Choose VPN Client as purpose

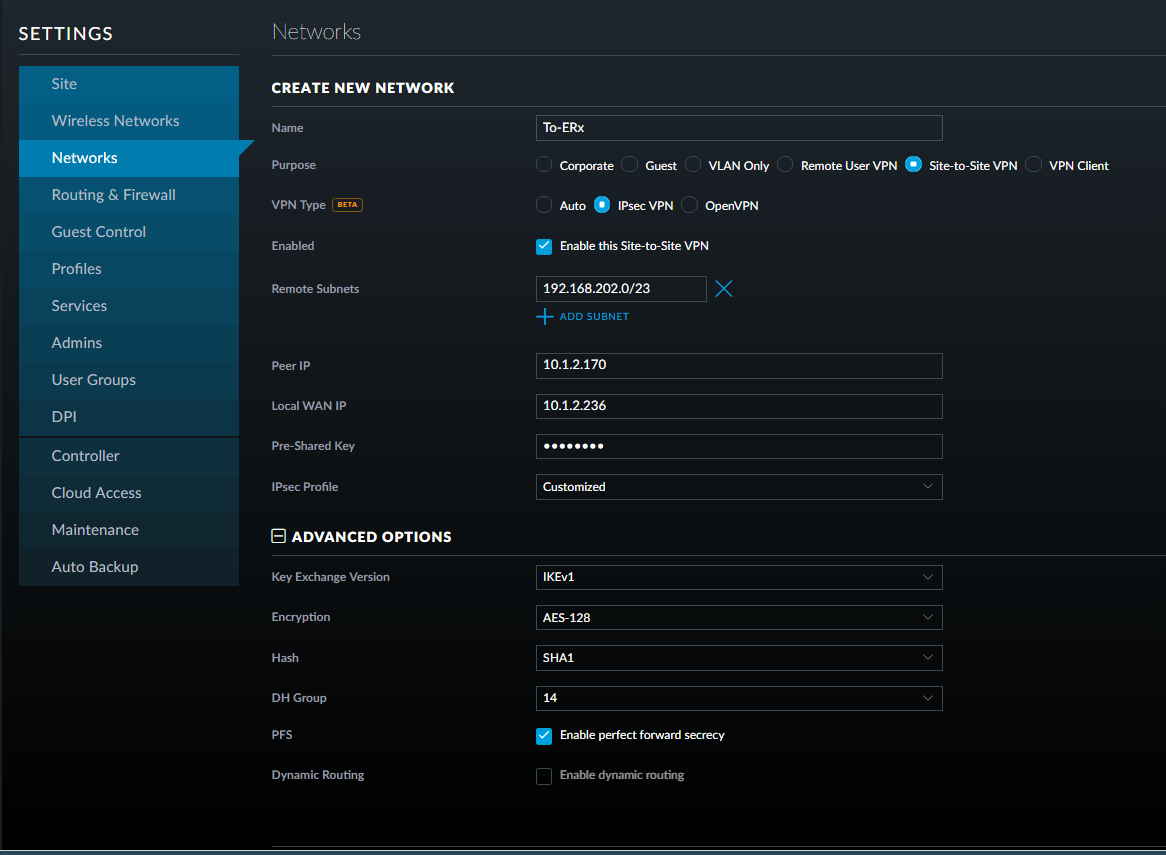tap(1033, 164)
